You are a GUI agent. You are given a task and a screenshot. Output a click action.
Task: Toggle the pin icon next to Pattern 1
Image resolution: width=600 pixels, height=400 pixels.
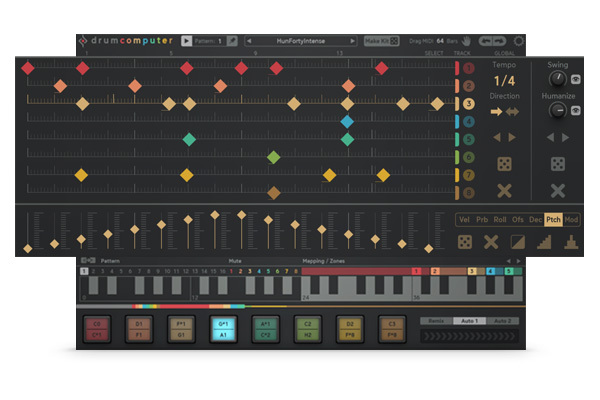tap(232, 41)
